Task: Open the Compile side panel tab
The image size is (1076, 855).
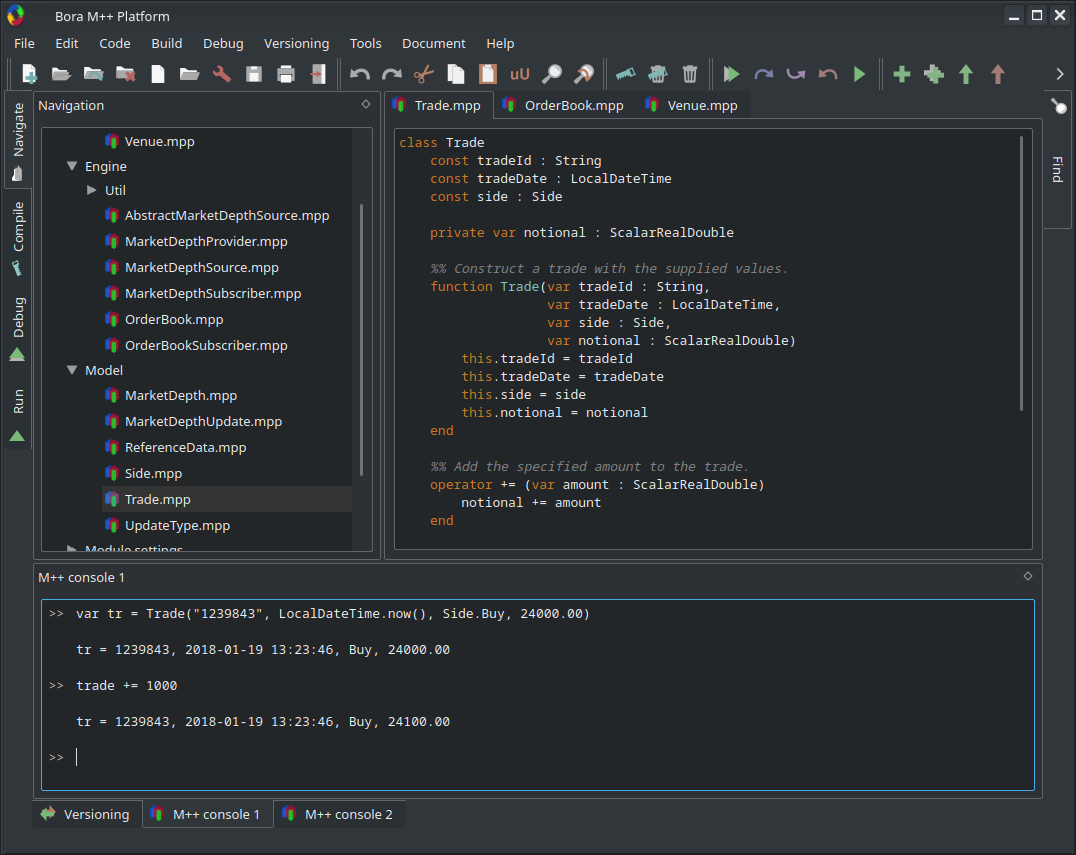Action: (18, 238)
